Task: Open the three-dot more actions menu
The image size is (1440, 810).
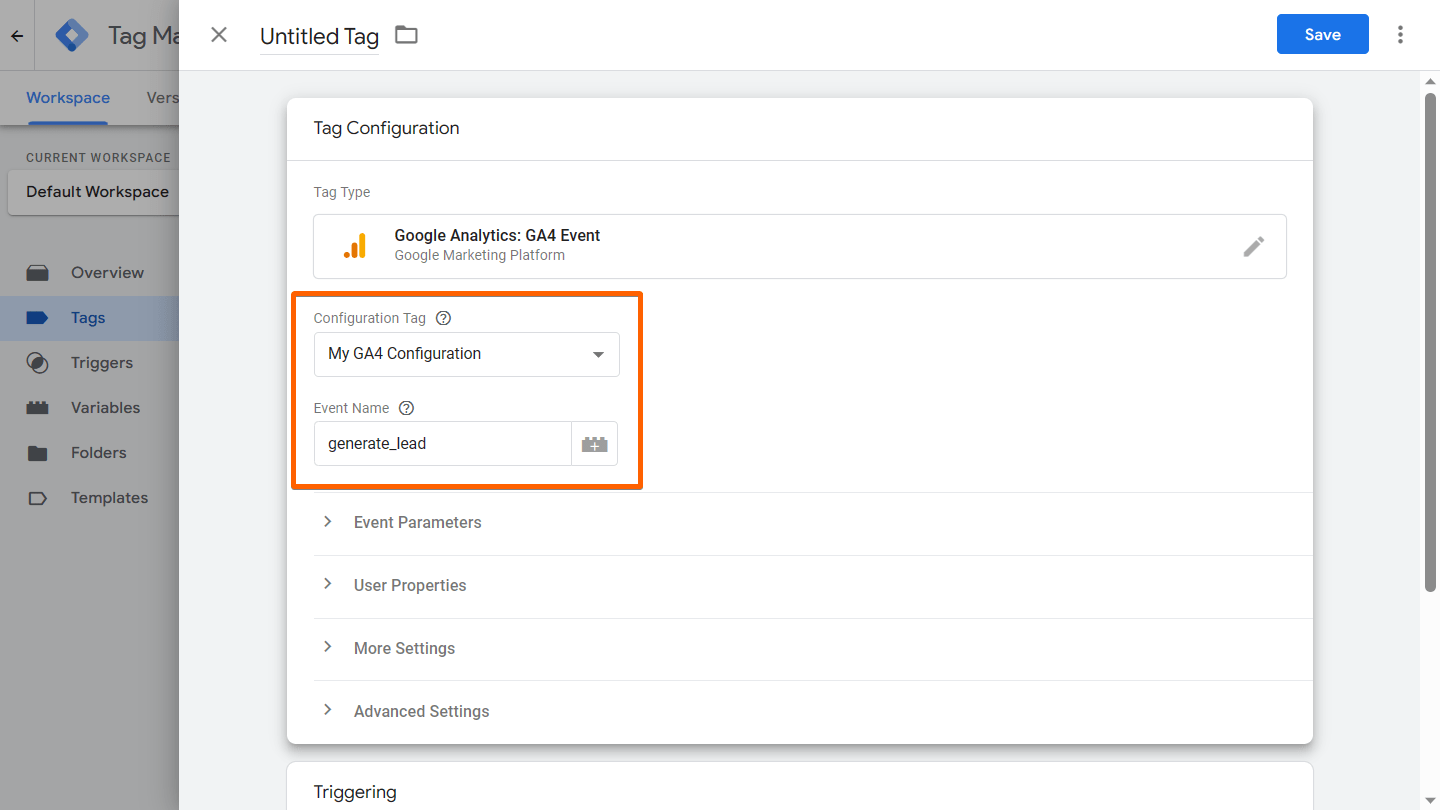Action: point(1400,35)
